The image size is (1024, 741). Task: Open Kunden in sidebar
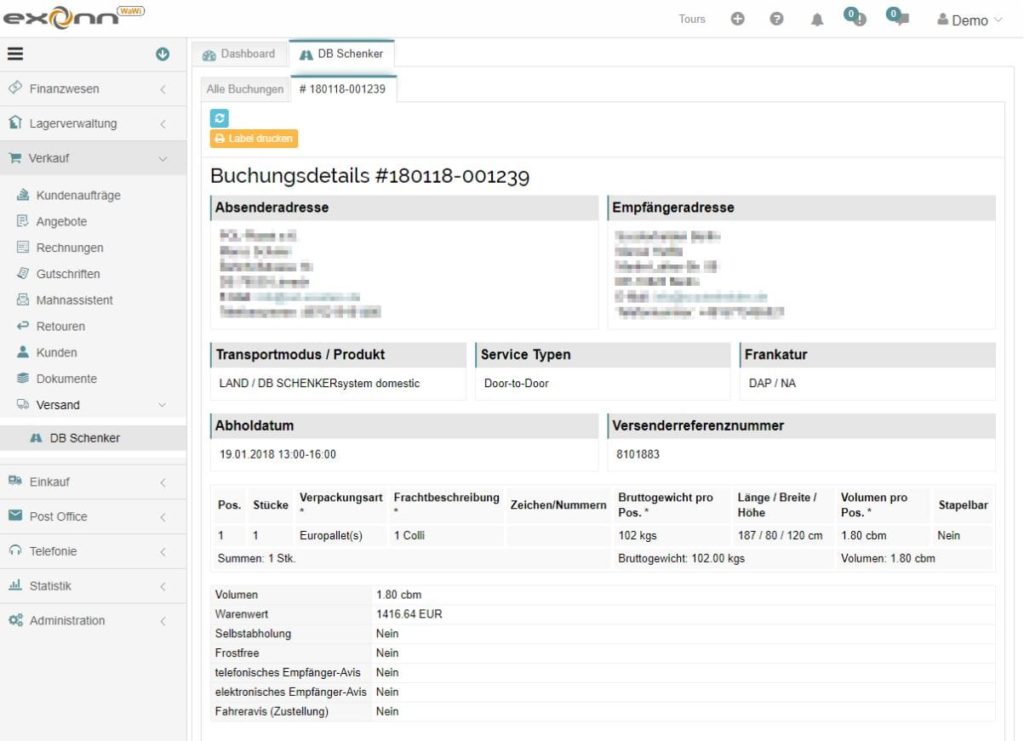pyautogui.click(x=56, y=353)
